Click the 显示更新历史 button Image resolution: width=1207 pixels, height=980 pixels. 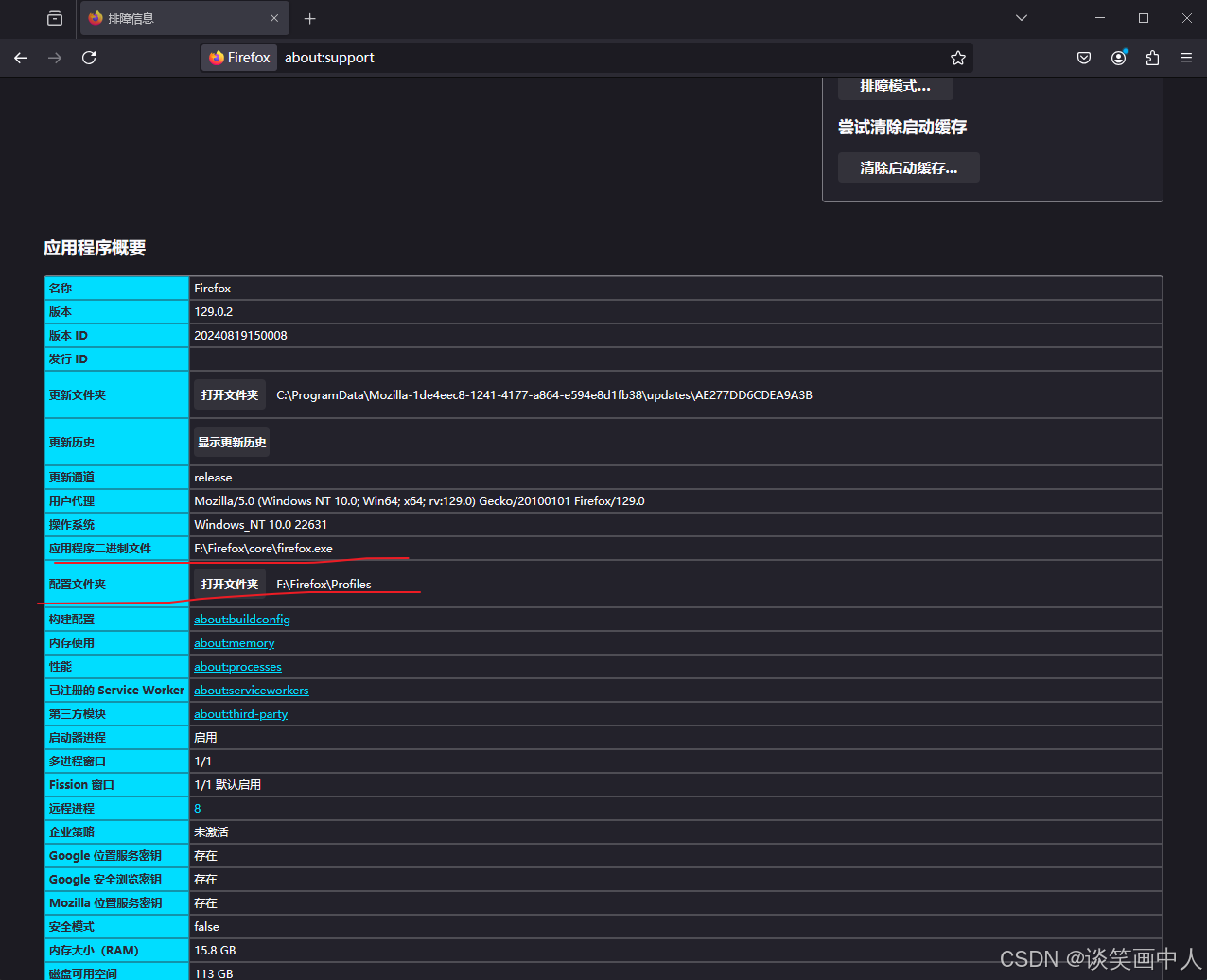(x=232, y=442)
